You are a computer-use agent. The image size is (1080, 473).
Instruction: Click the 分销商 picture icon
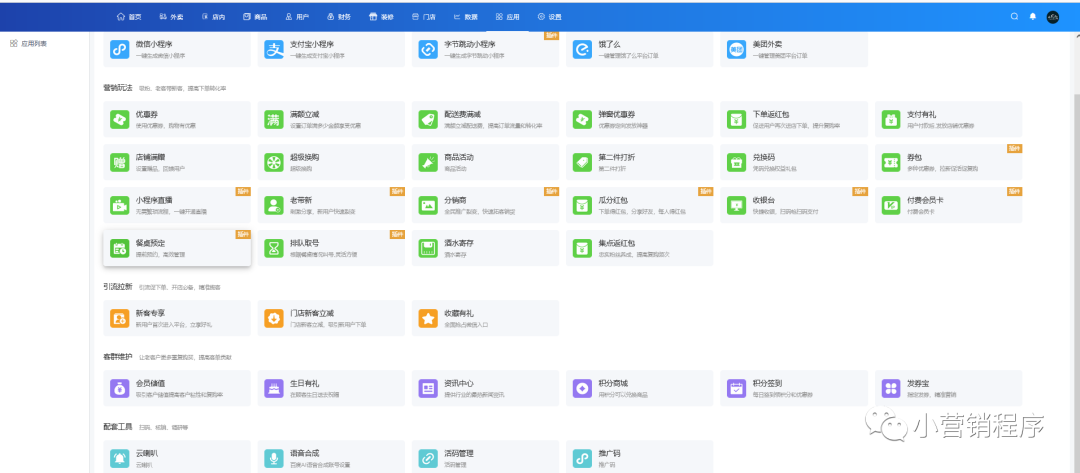tap(428, 205)
